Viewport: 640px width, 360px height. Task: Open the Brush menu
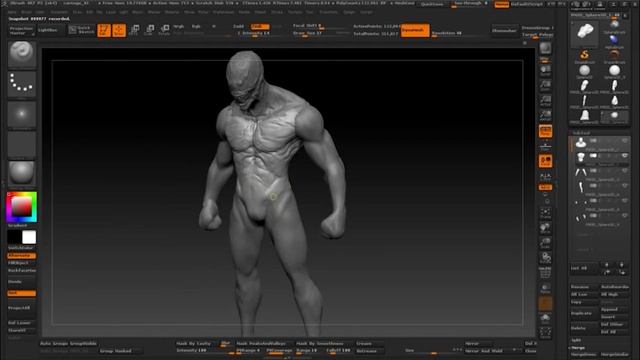click(27, 12)
